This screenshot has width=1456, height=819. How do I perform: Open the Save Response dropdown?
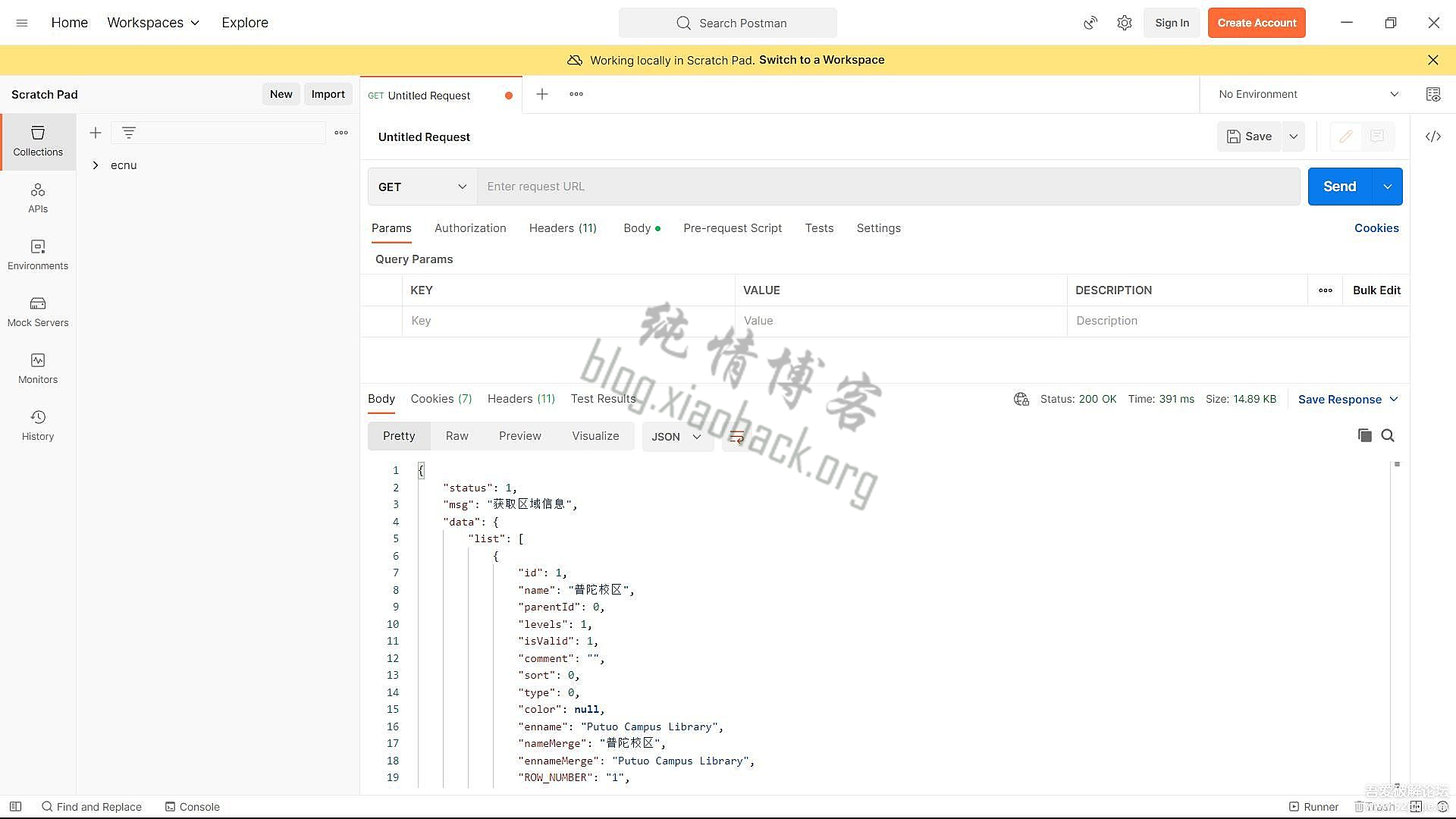pos(1348,400)
